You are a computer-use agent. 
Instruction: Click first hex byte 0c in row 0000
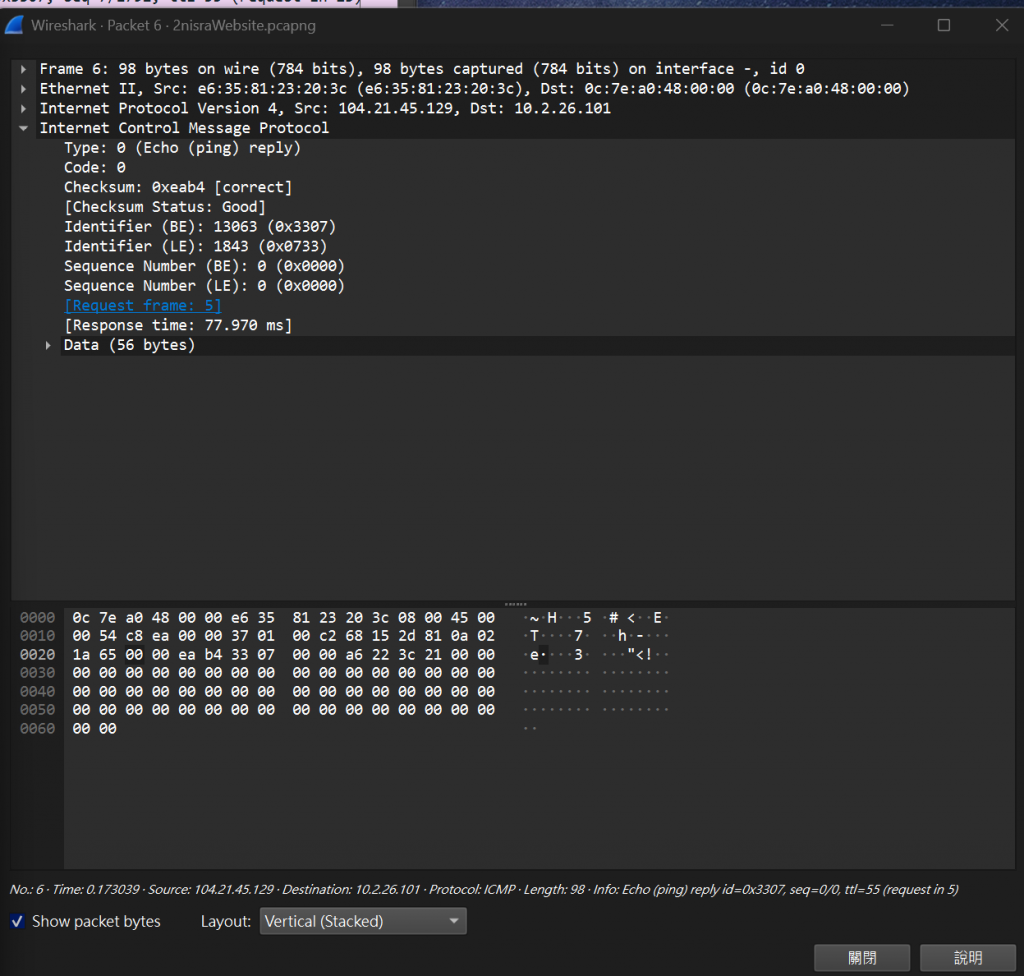click(82, 617)
